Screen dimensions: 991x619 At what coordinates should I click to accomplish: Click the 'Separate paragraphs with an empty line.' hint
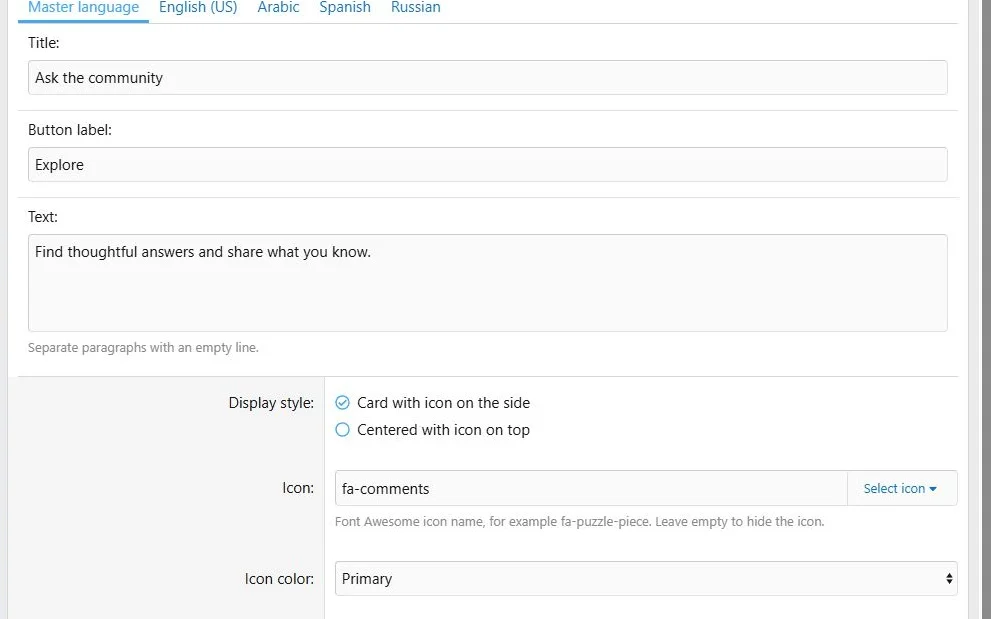[143, 348]
